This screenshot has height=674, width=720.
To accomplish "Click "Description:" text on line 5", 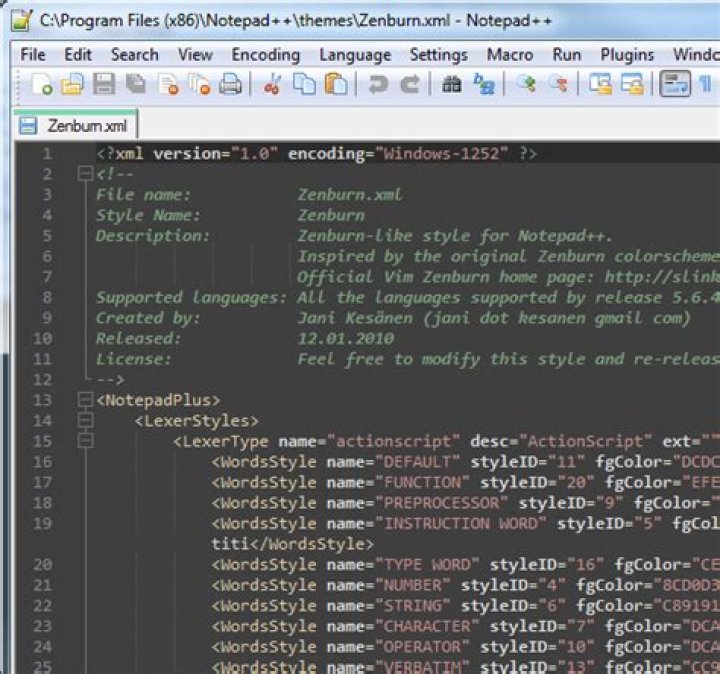I will point(152,236).
